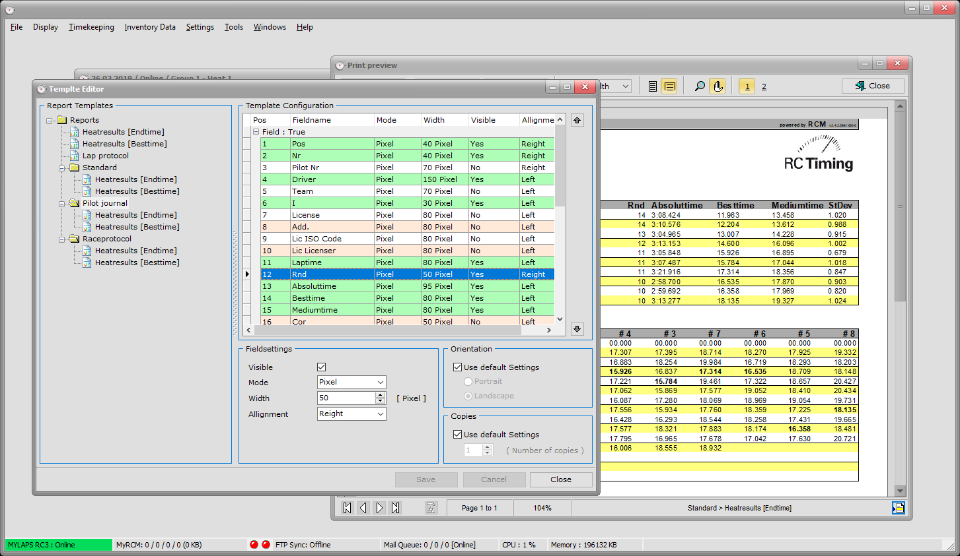This screenshot has height=556, width=960.
Task: Open the Allignment dropdown showing Reight
Action: (x=351, y=414)
